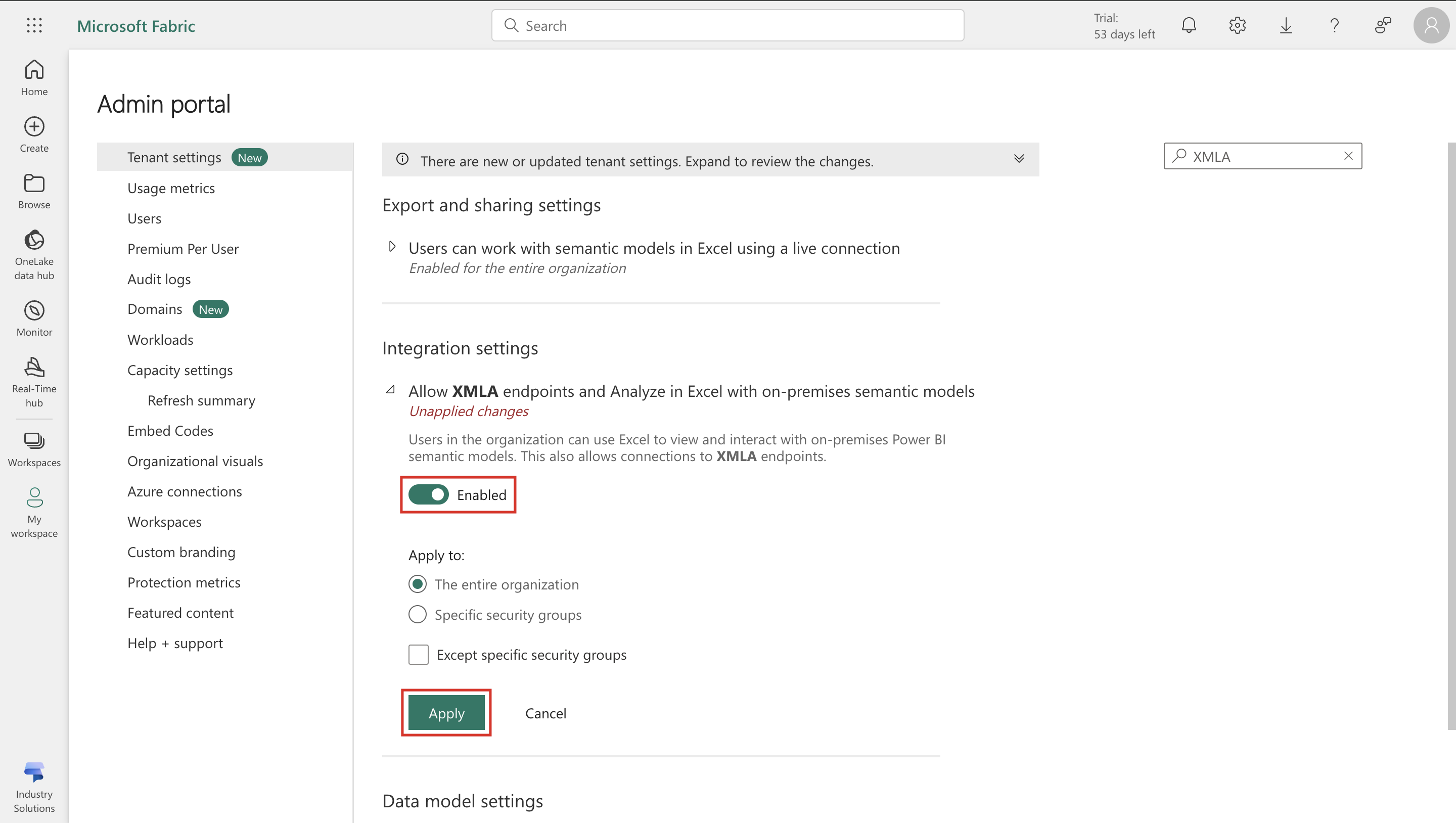Open the help question mark menu
Image resolution: width=1456 pixels, height=823 pixels.
click(1335, 25)
